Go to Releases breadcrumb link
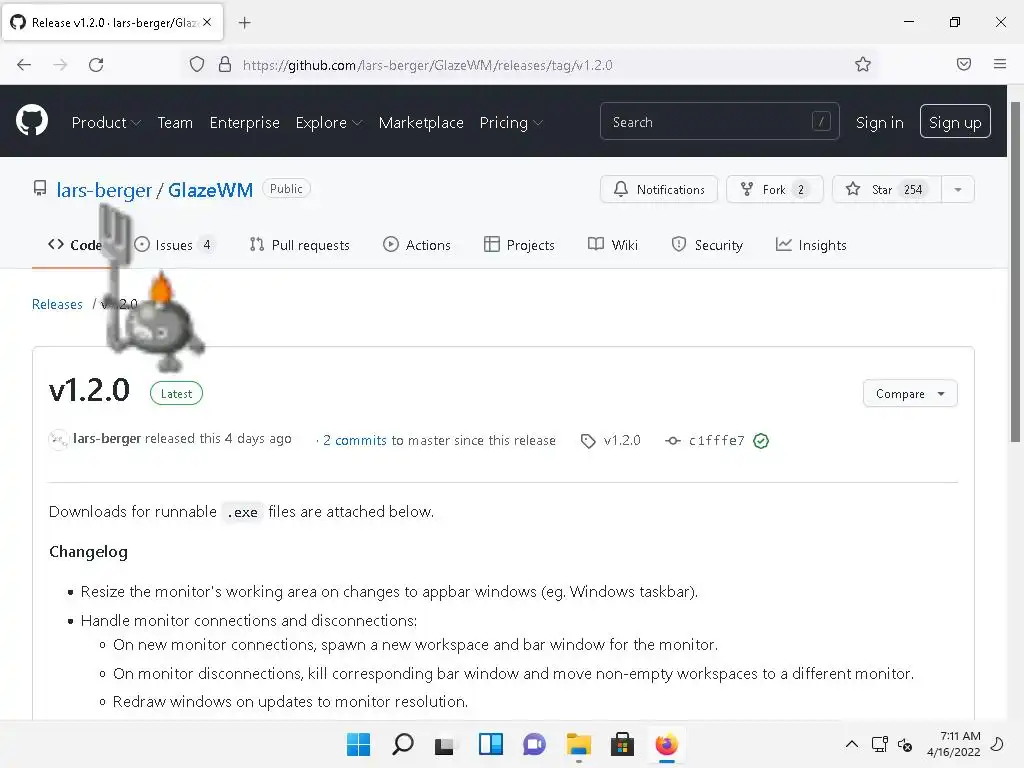 [x=57, y=304]
